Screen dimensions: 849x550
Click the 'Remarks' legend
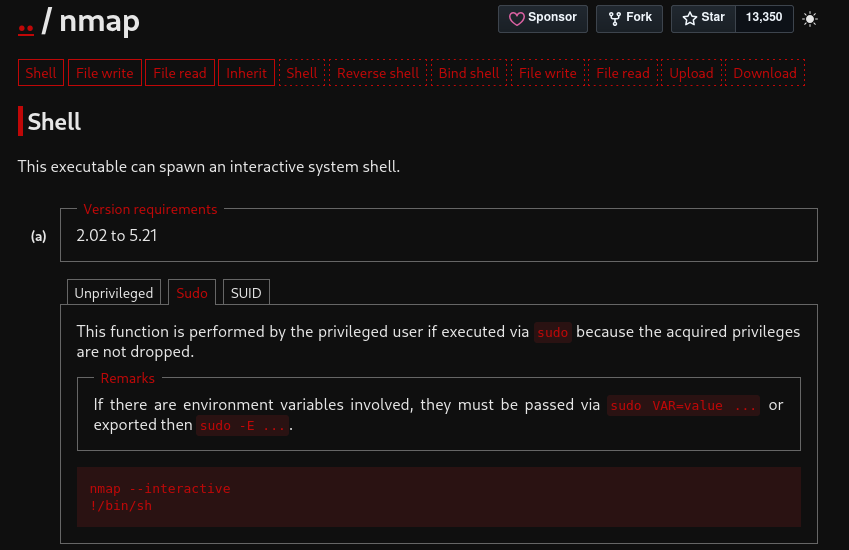(x=128, y=378)
